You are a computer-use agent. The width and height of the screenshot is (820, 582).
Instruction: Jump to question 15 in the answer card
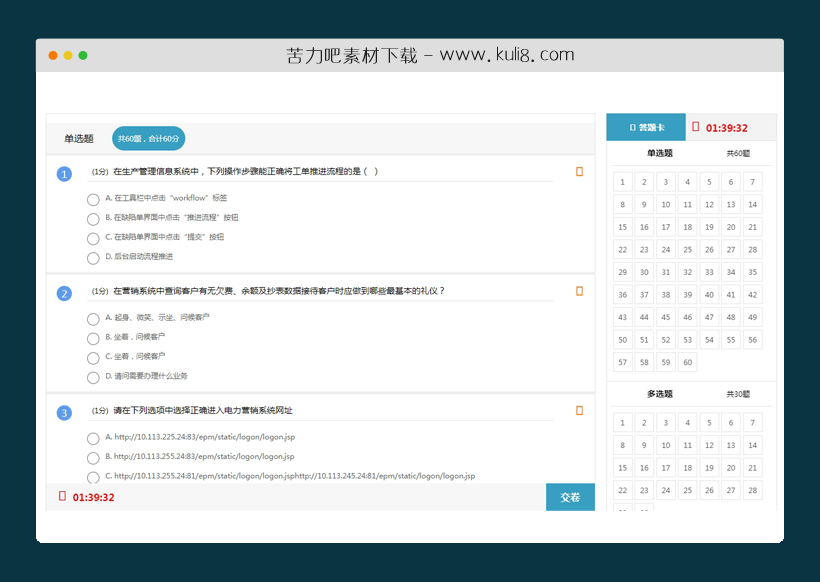pos(622,227)
